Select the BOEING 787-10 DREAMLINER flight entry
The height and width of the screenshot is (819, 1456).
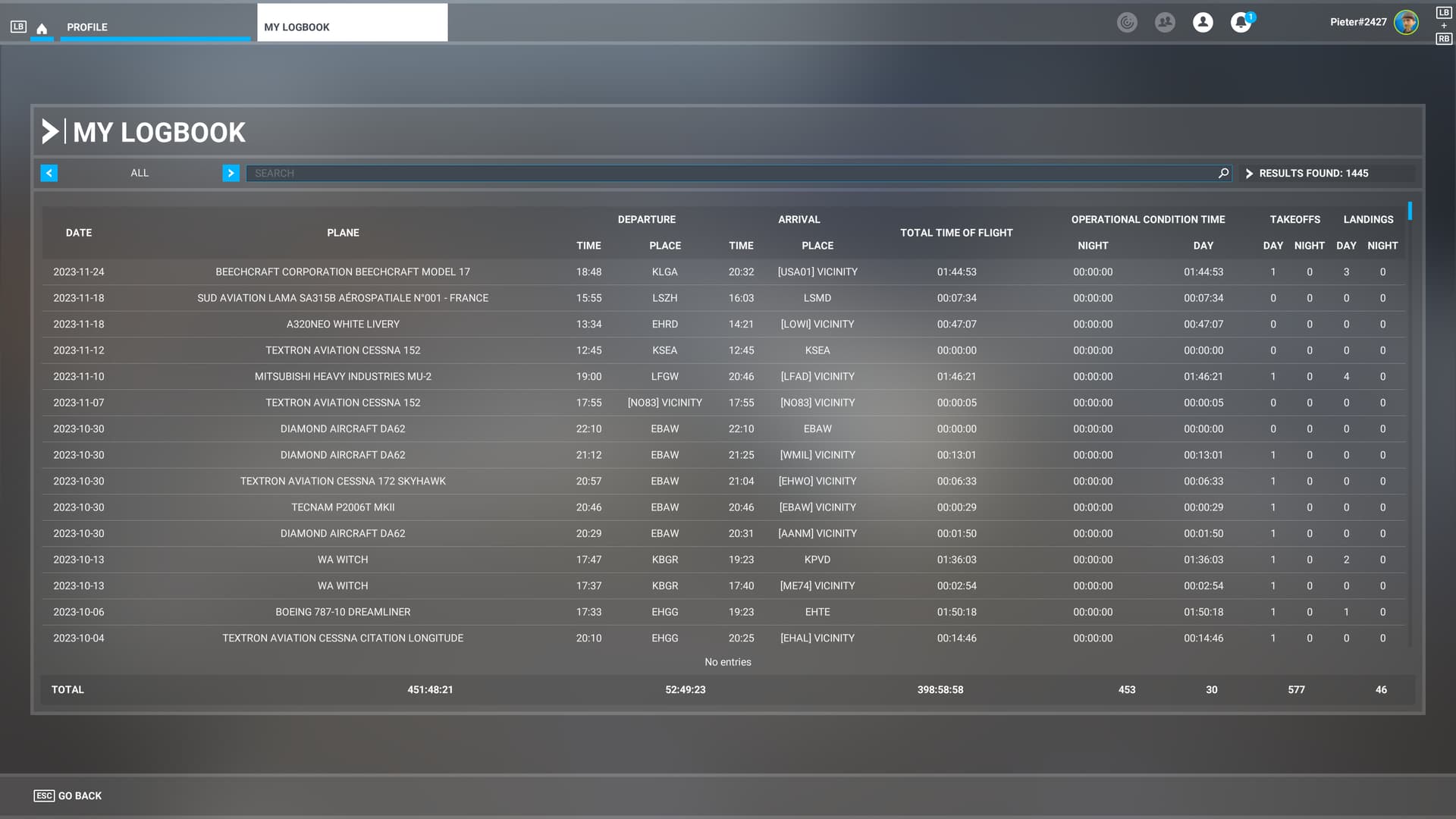(343, 612)
